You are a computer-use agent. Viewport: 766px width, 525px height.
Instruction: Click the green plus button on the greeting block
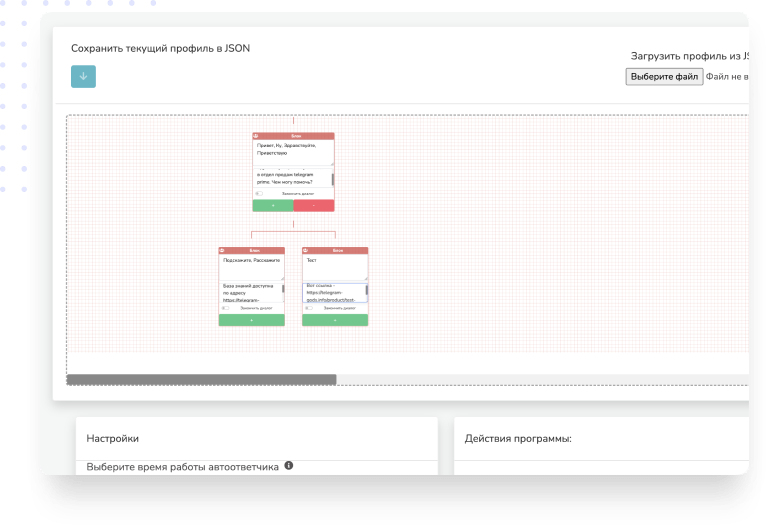pos(273,205)
